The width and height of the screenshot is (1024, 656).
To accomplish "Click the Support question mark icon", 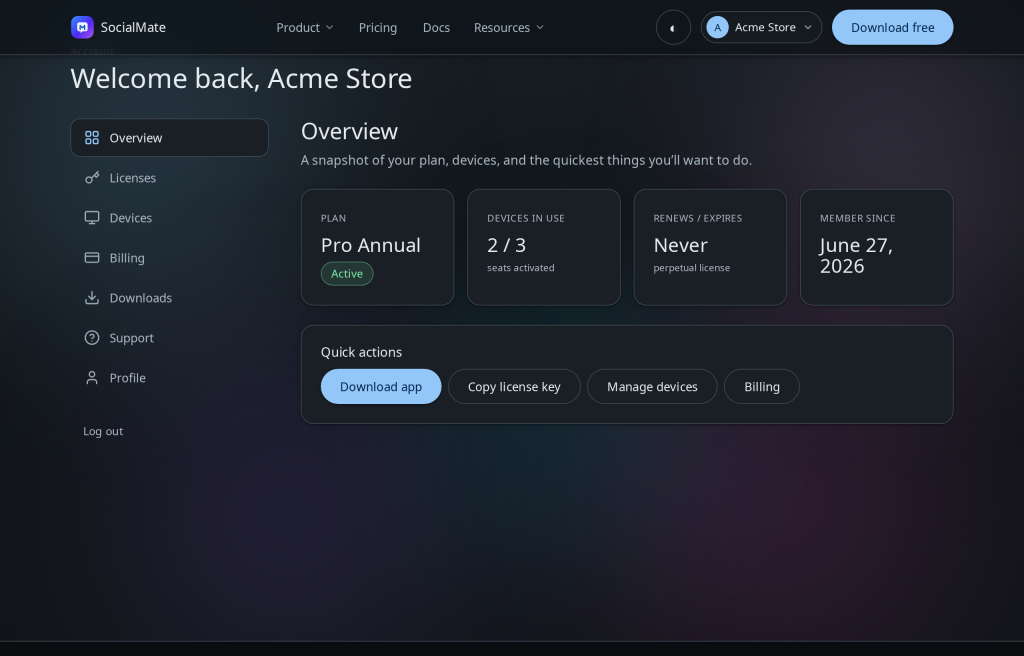I will click(x=92, y=338).
